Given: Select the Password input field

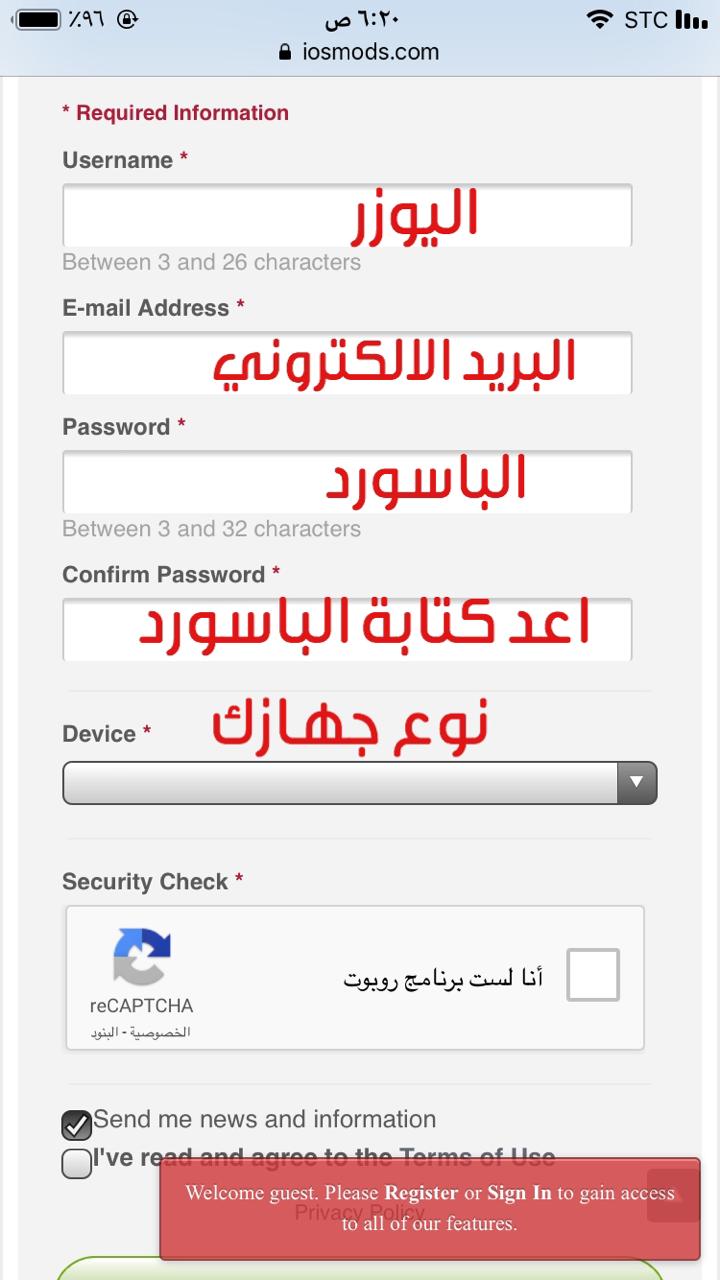Looking at the screenshot, I should point(347,482).
